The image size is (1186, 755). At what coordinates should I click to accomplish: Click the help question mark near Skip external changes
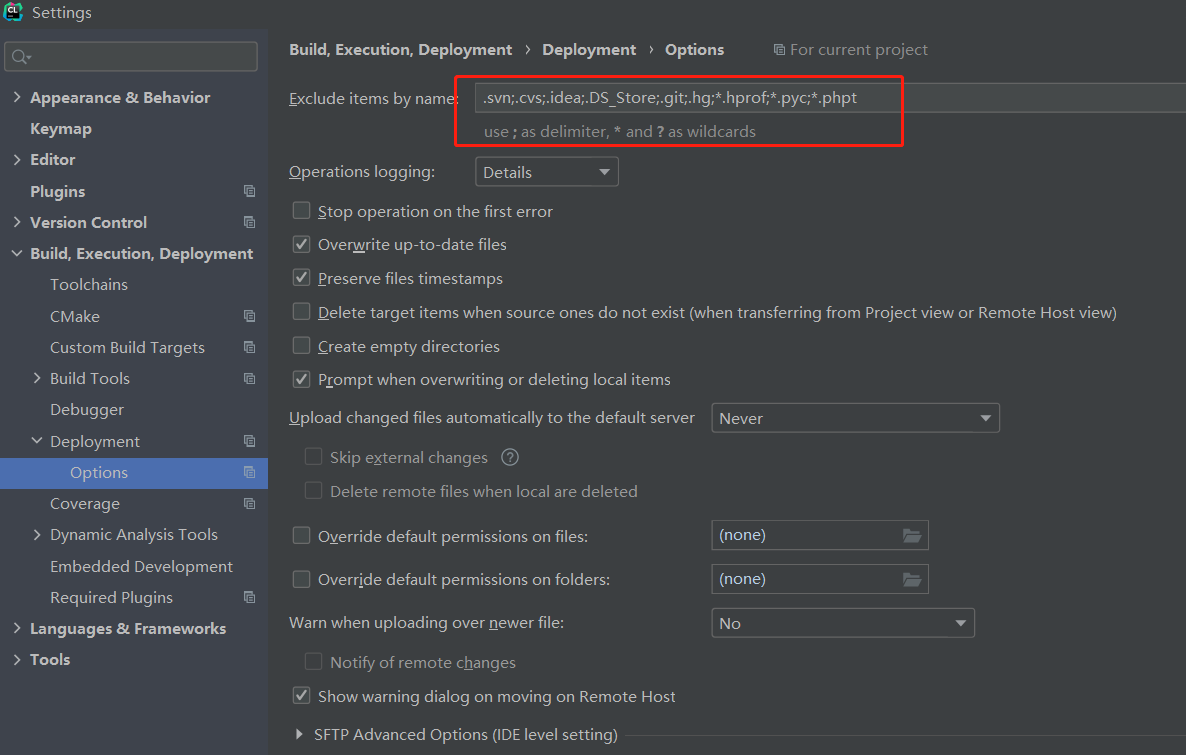(510, 457)
